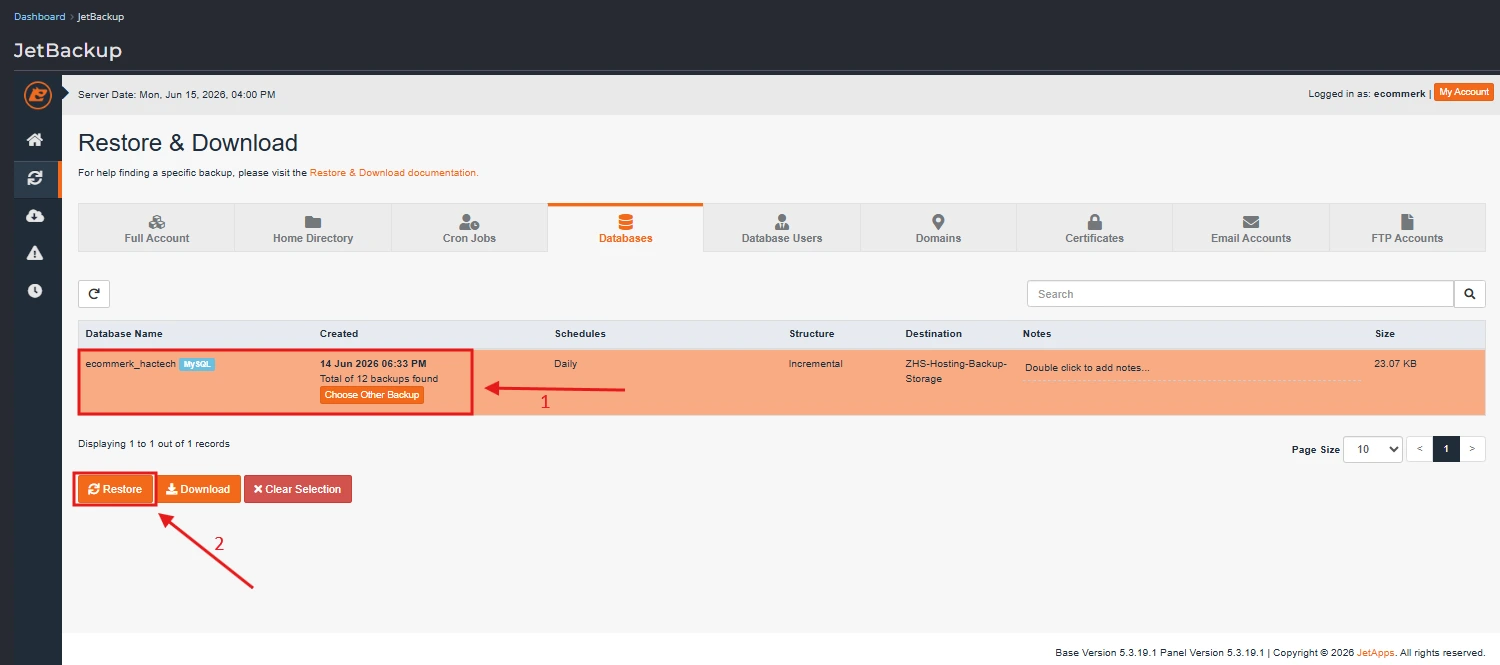
Task: Click the Server Date text
Action: tap(177, 95)
